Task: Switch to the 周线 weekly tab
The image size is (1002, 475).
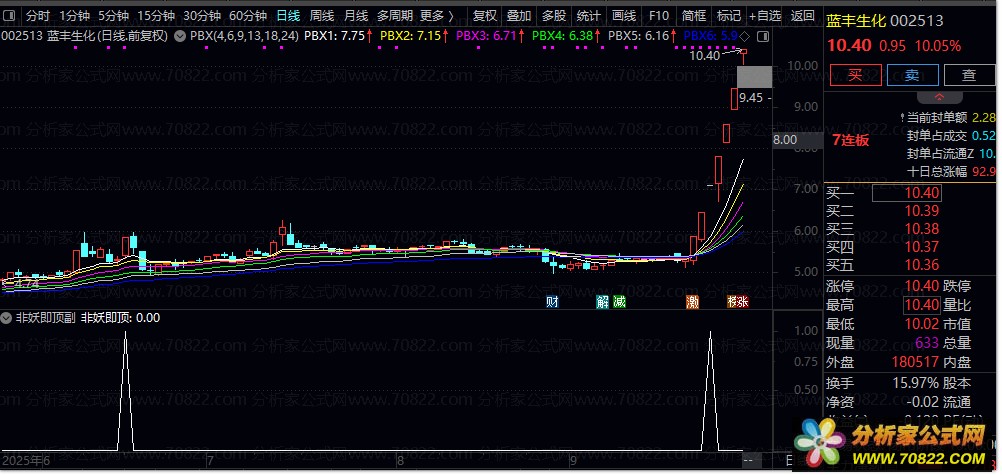Action: [321, 16]
